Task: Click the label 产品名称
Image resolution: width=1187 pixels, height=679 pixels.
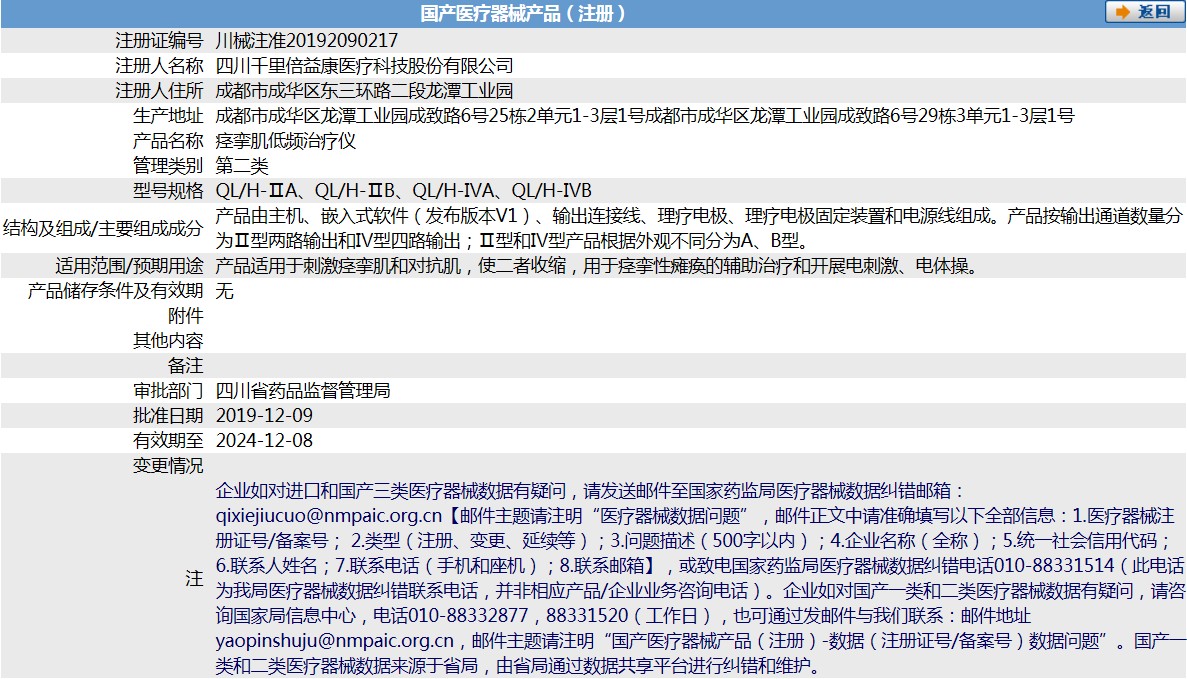Action: tap(168, 141)
